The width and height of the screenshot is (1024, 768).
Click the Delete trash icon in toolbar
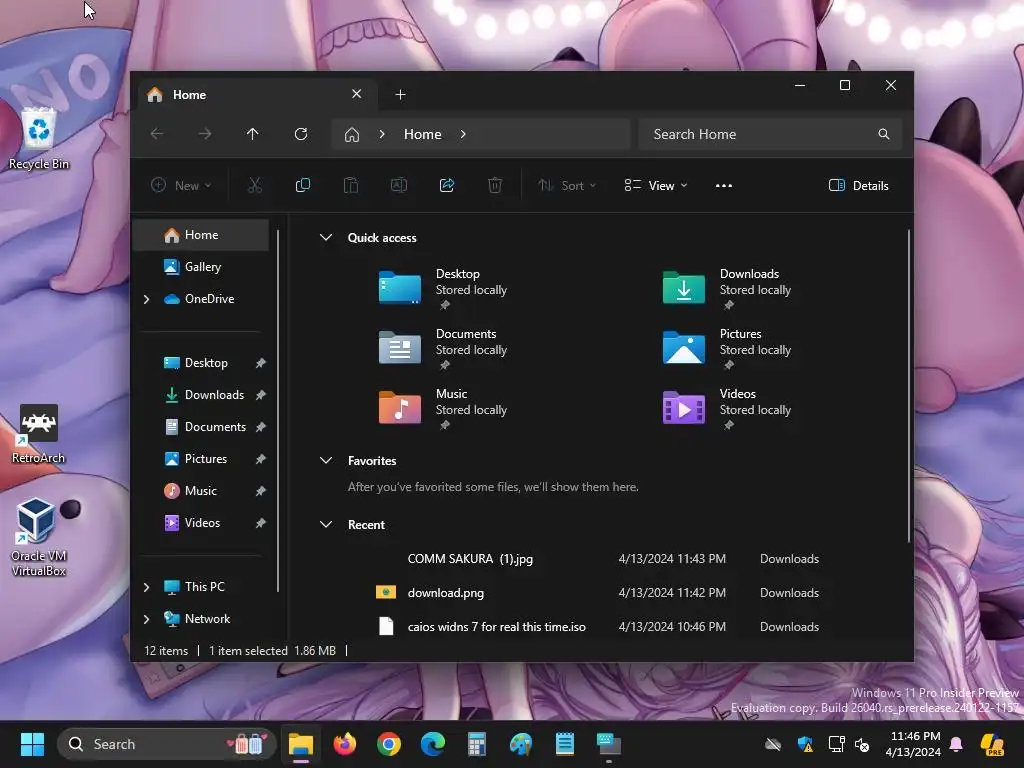coord(495,185)
